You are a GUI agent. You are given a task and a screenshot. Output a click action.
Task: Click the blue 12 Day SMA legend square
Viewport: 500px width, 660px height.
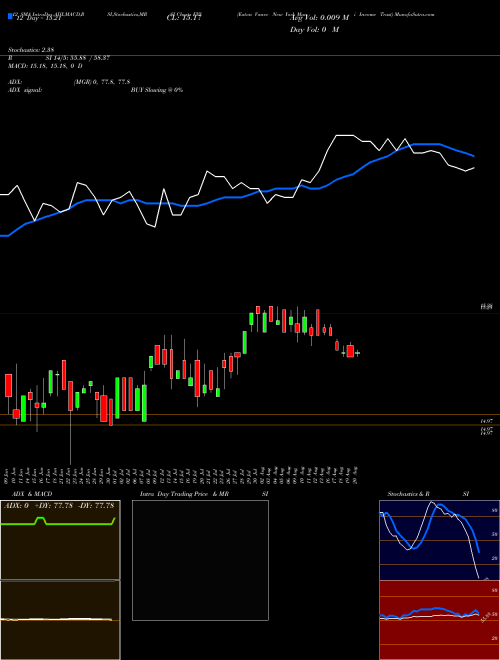10,16
